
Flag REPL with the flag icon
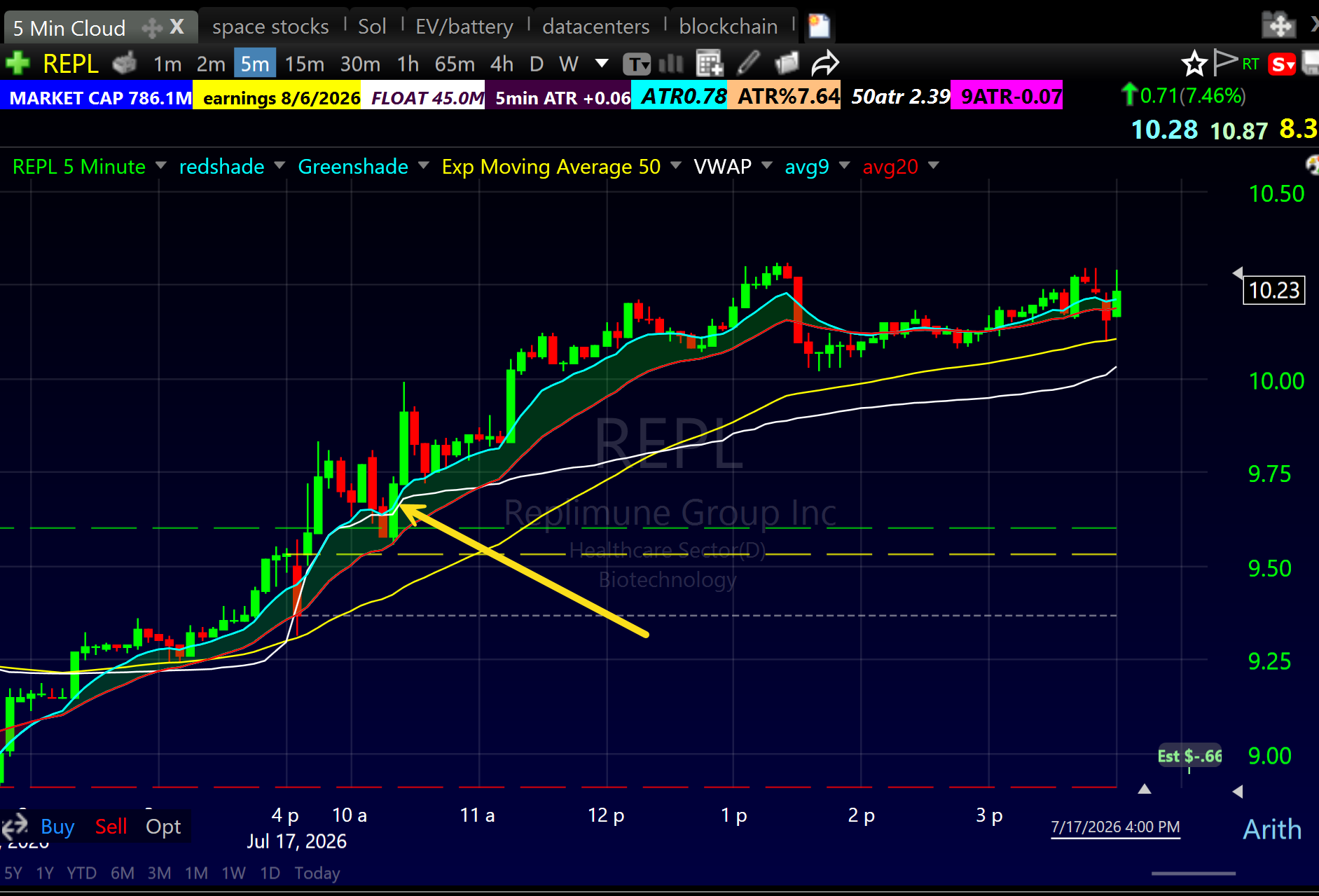coord(1224,63)
